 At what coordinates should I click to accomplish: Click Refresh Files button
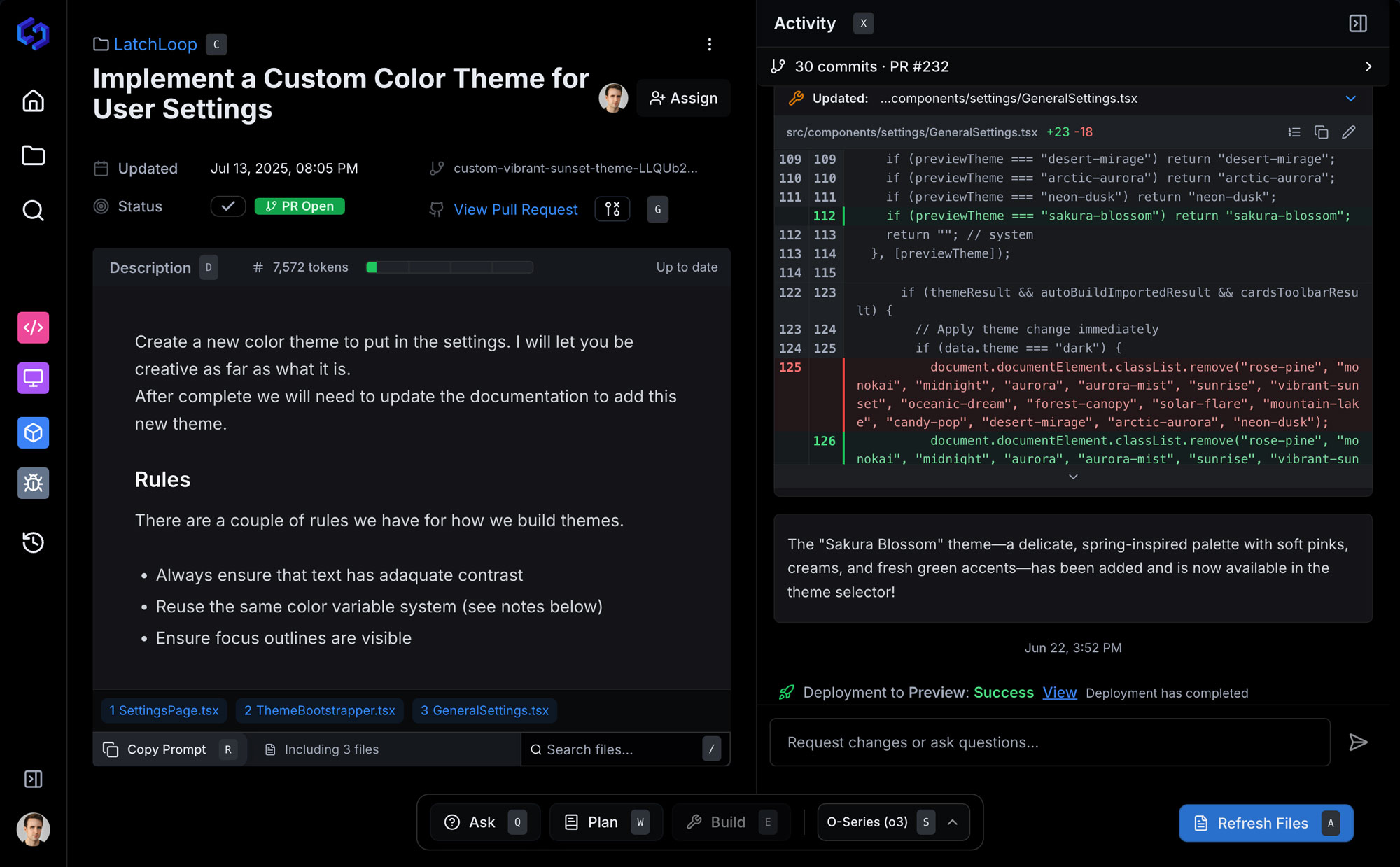point(1266,823)
